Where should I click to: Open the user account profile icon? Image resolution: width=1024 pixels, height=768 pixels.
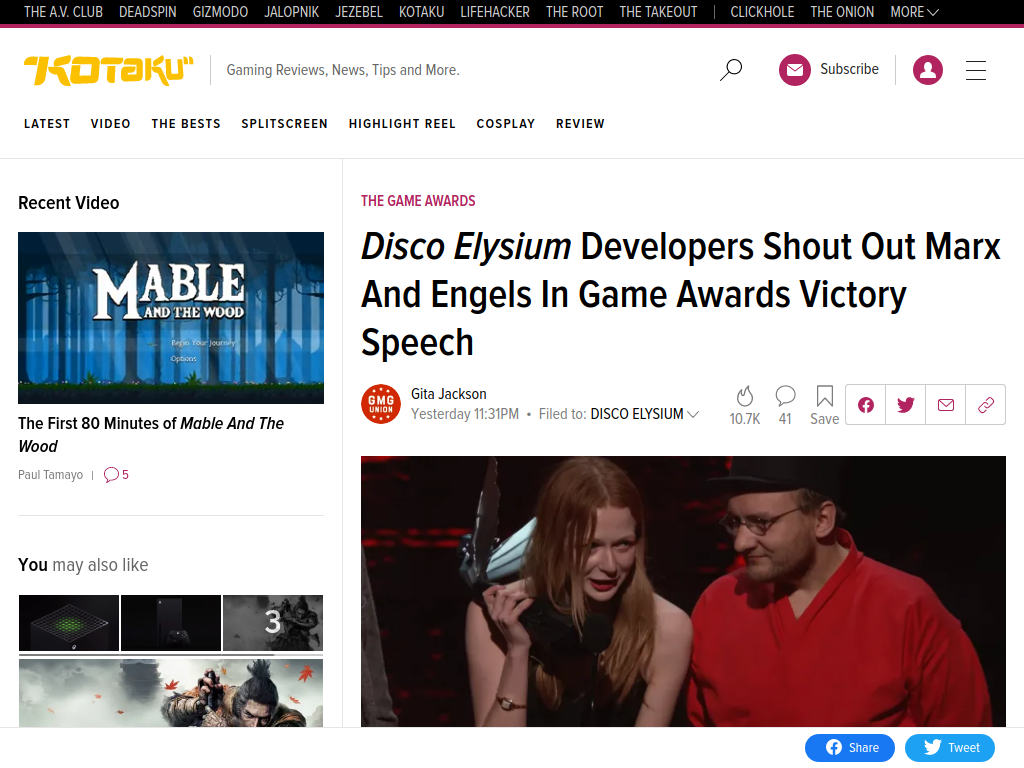tap(927, 69)
